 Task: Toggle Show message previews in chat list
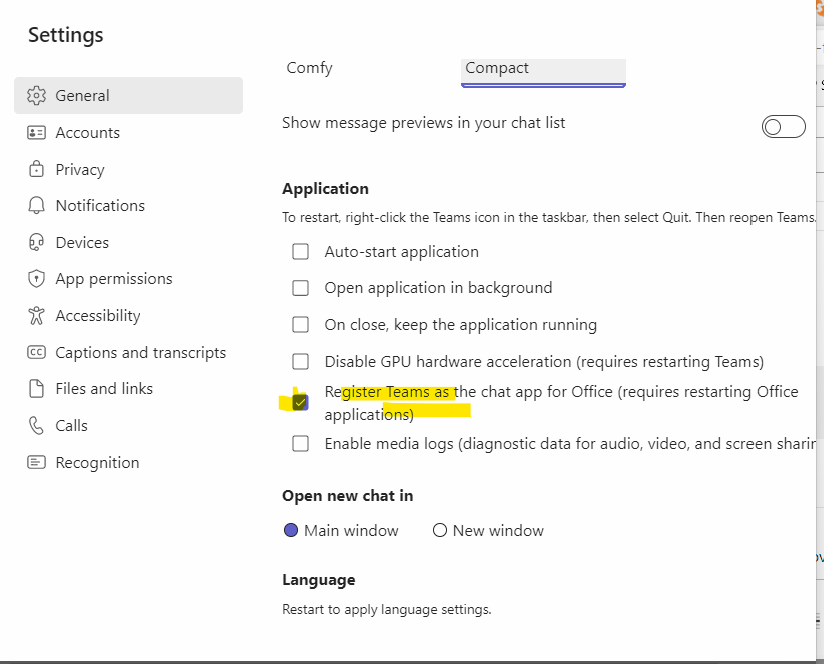783,126
